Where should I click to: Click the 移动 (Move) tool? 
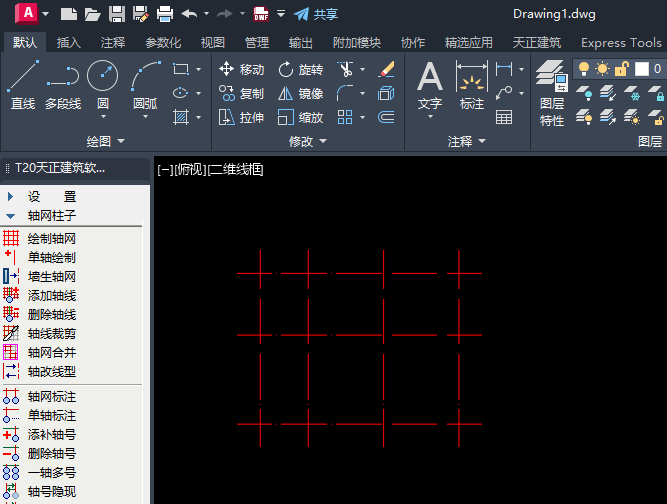241,70
